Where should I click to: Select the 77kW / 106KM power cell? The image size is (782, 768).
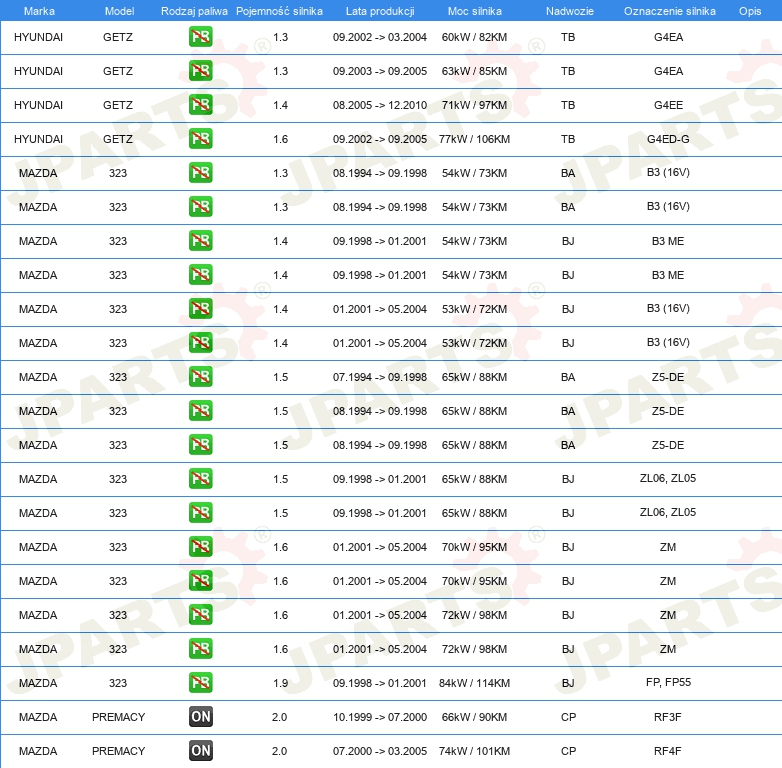[x=474, y=139]
